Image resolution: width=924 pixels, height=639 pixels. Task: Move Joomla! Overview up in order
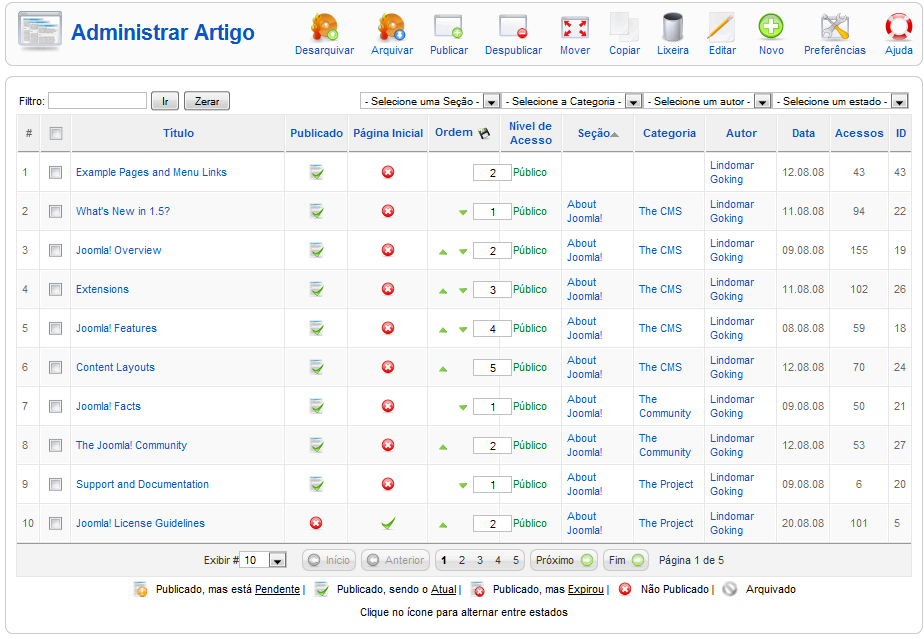tap(443, 252)
